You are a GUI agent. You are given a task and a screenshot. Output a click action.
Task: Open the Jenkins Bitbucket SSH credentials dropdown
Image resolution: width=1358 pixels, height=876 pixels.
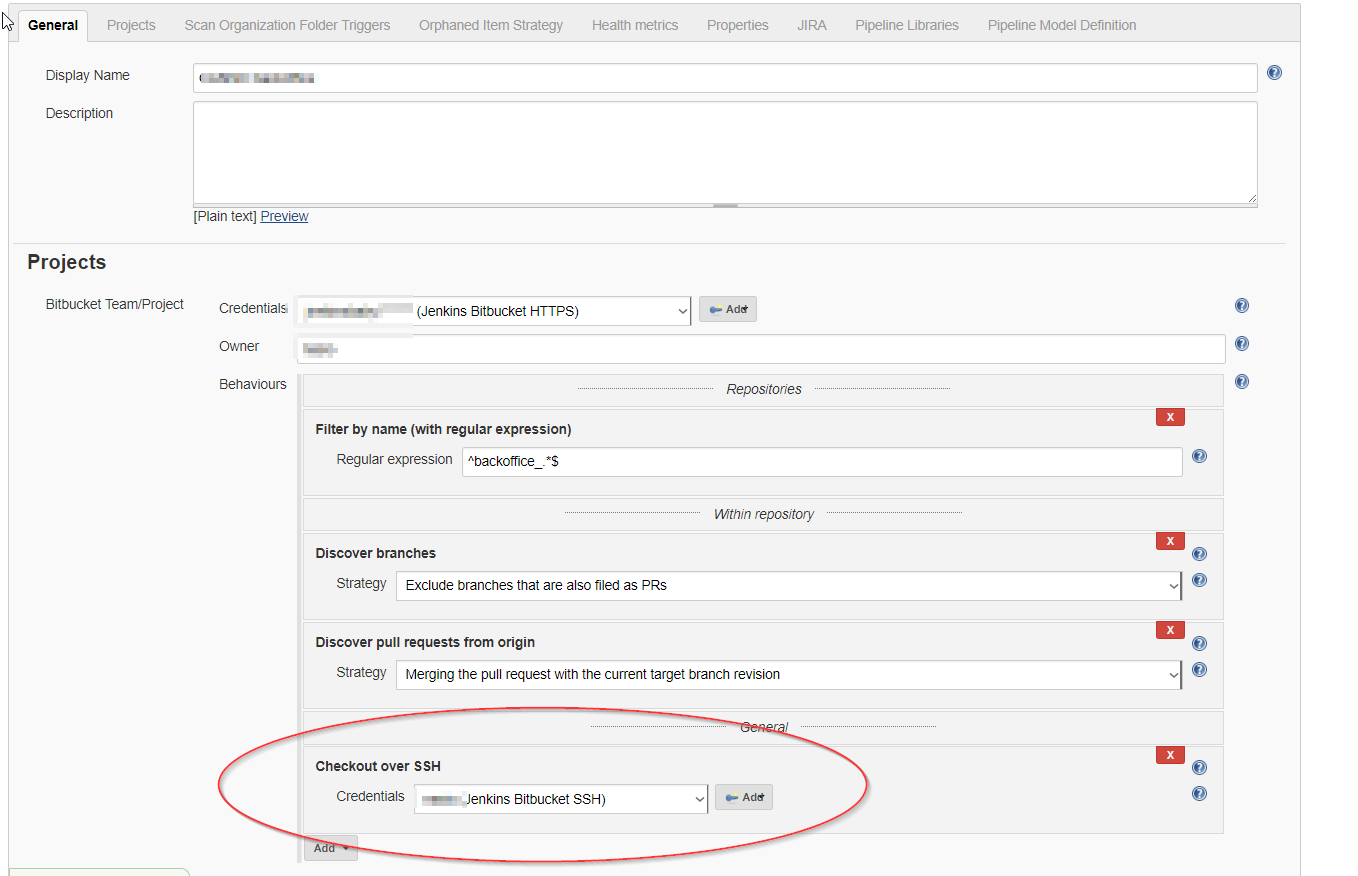coord(561,799)
